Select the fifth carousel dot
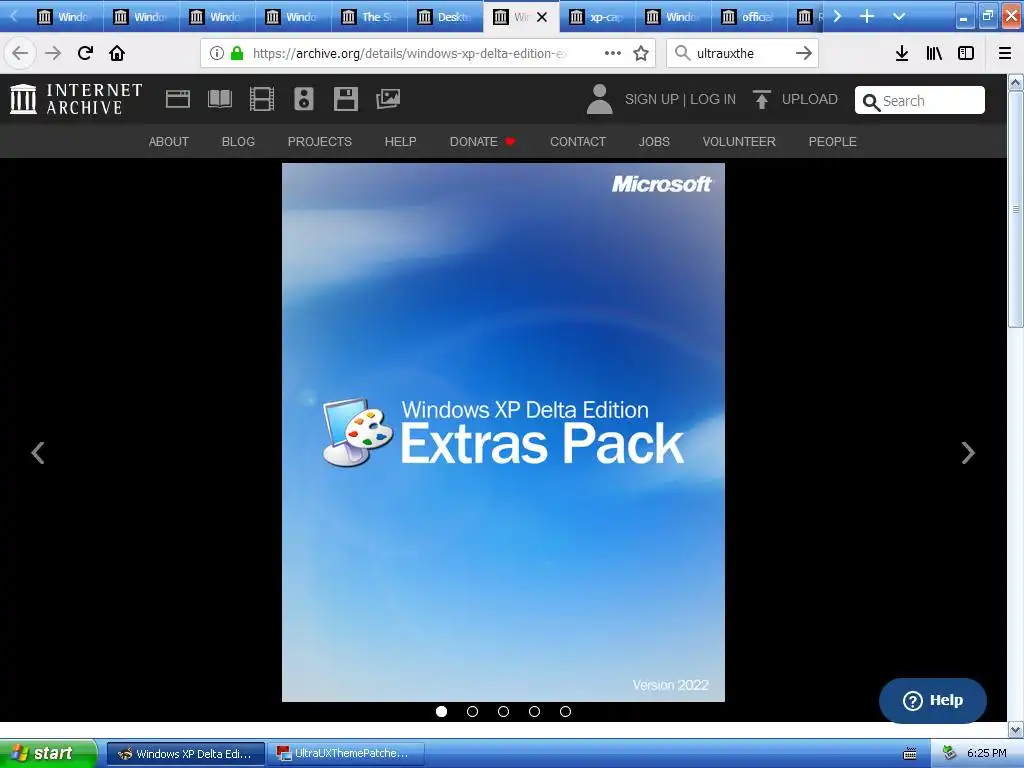The image size is (1024, 768). (566, 711)
